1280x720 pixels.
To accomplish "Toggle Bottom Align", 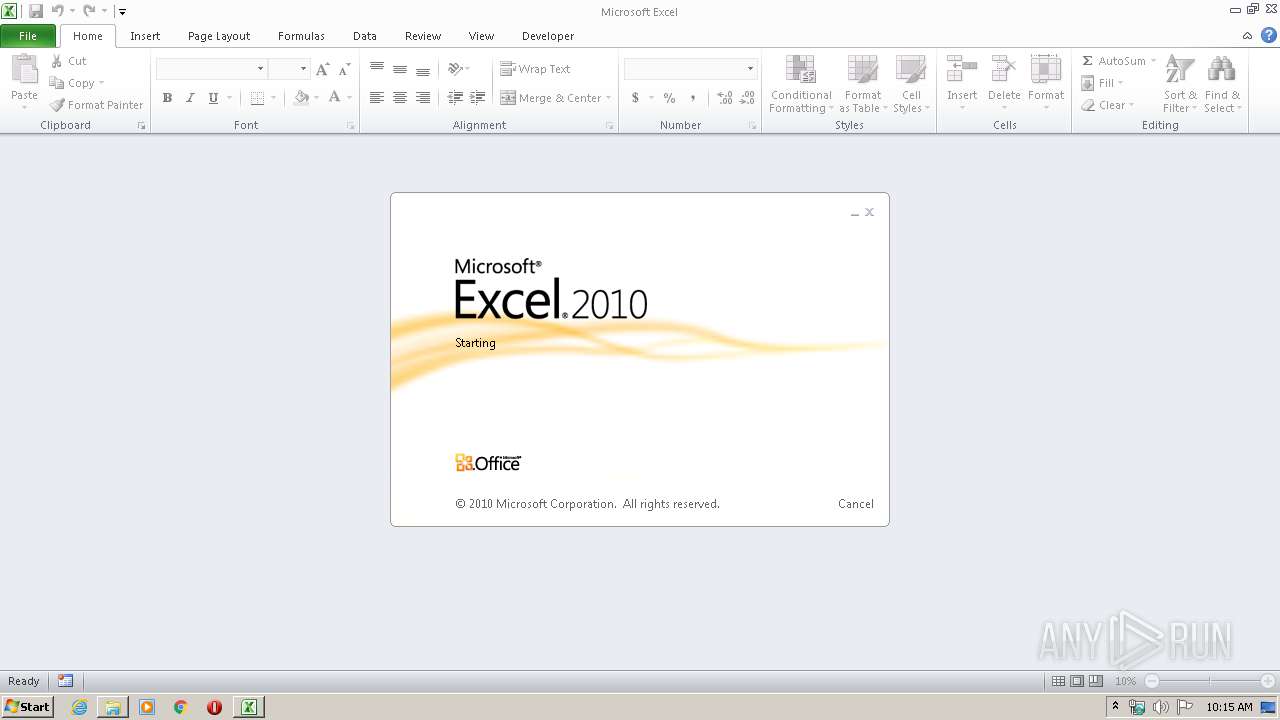I will point(423,69).
